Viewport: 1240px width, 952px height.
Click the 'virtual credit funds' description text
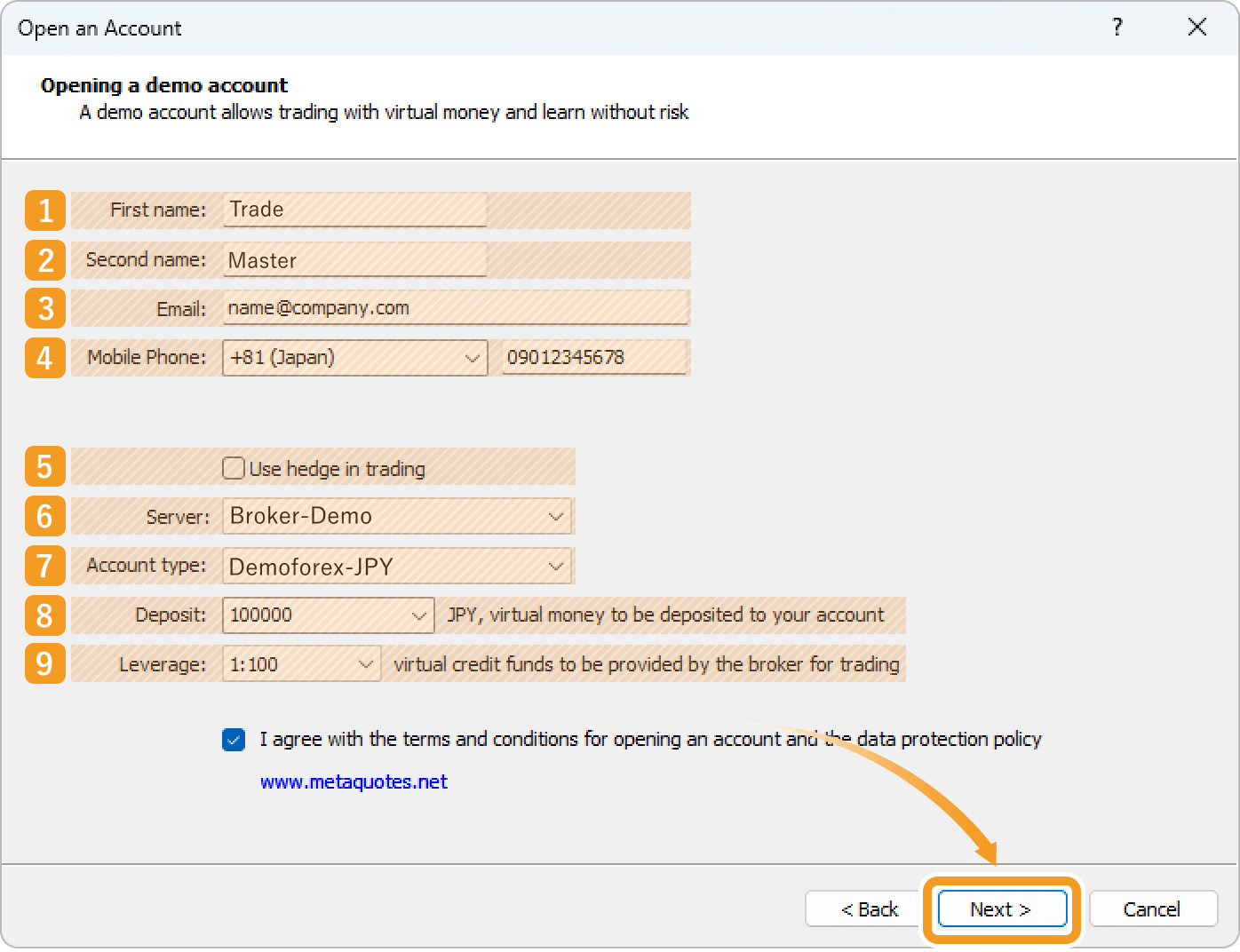point(647,664)
